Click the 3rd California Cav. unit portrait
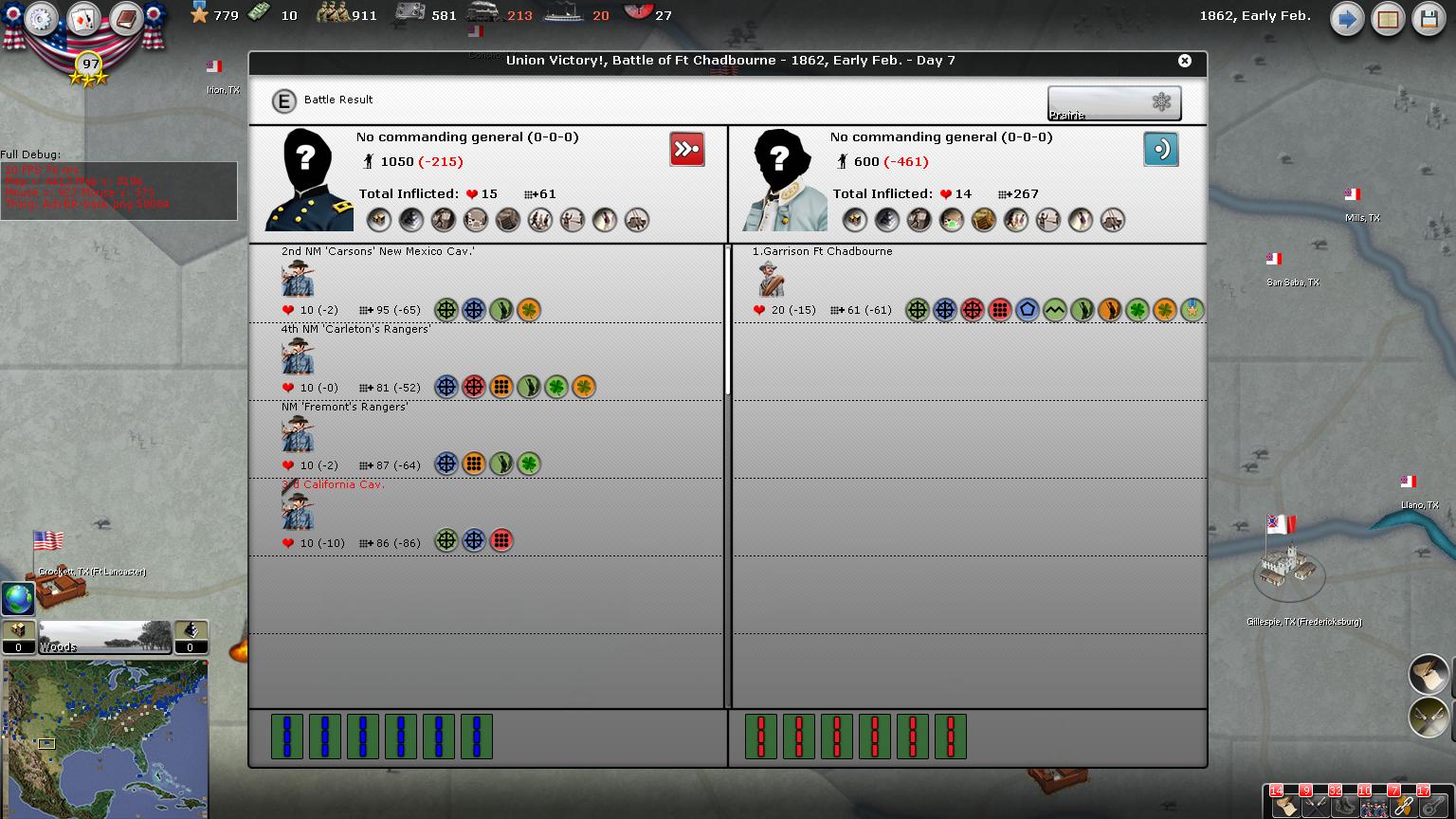Viewport: 1456px width, 819px height. click(298, 513)
